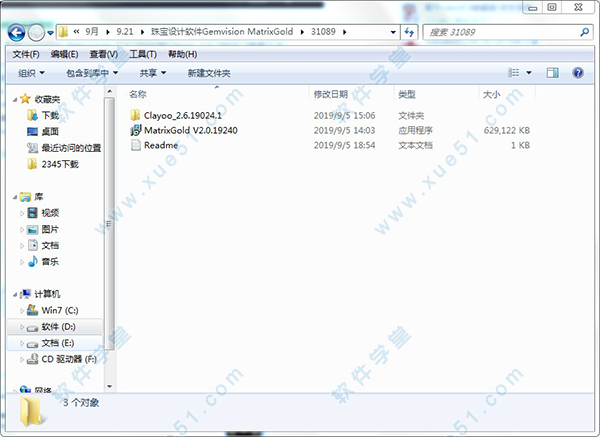600x437 pixels.
Task: Click the navigation pane scroll-down arrow
Action: point(109,386)
